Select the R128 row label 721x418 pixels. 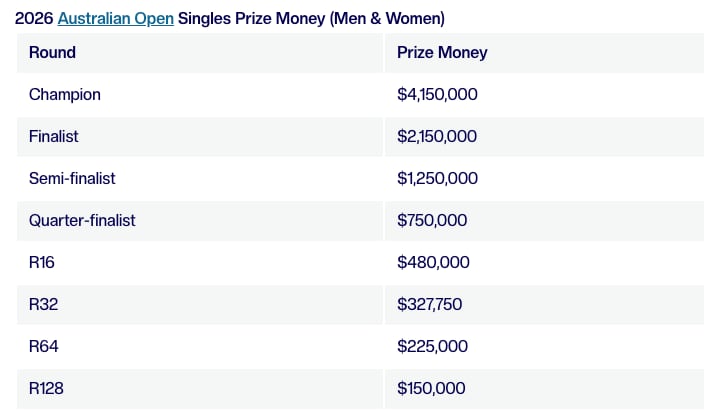tap(48, 388)
